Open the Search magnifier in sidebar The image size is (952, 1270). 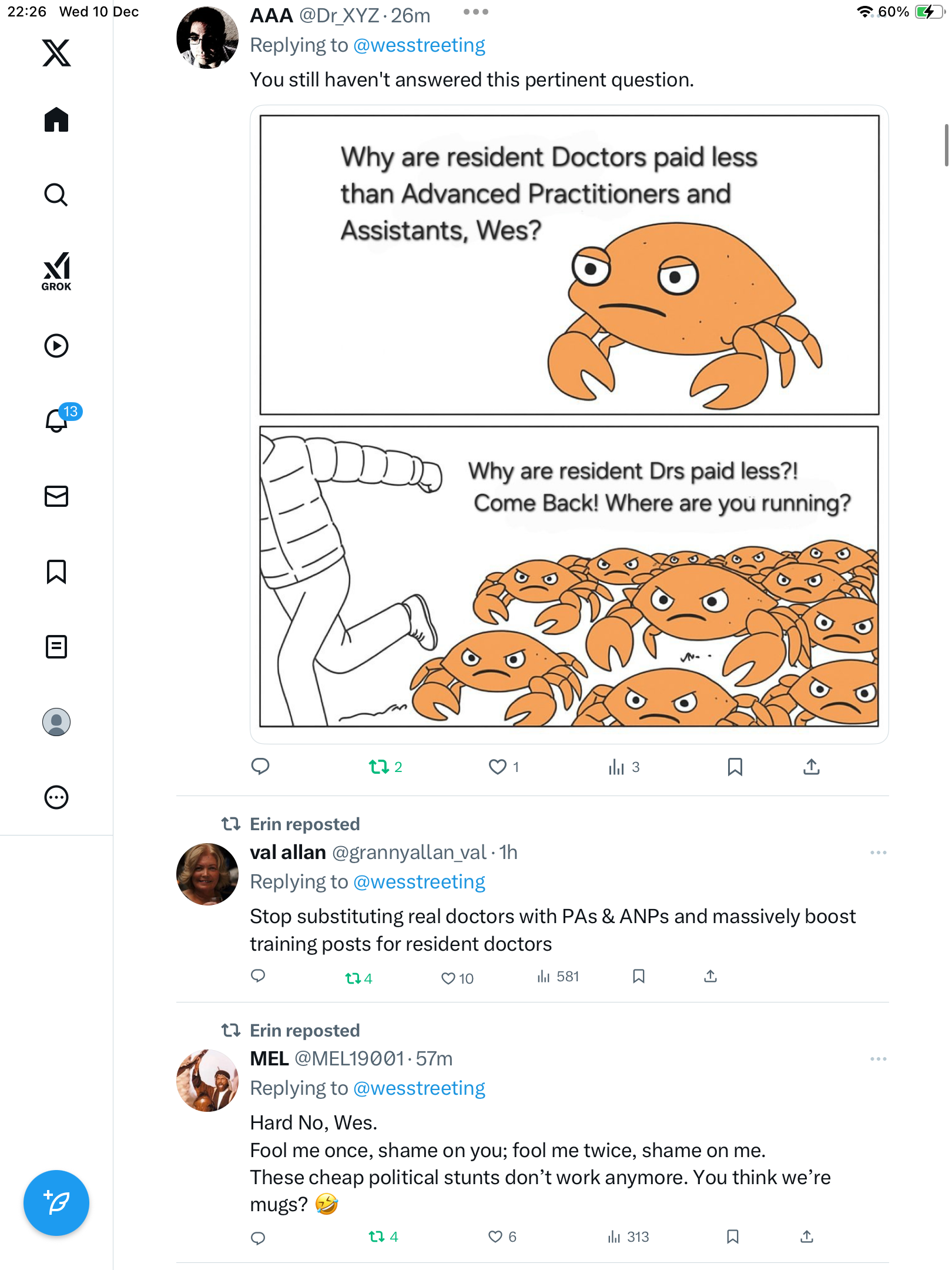pos(56,195)
